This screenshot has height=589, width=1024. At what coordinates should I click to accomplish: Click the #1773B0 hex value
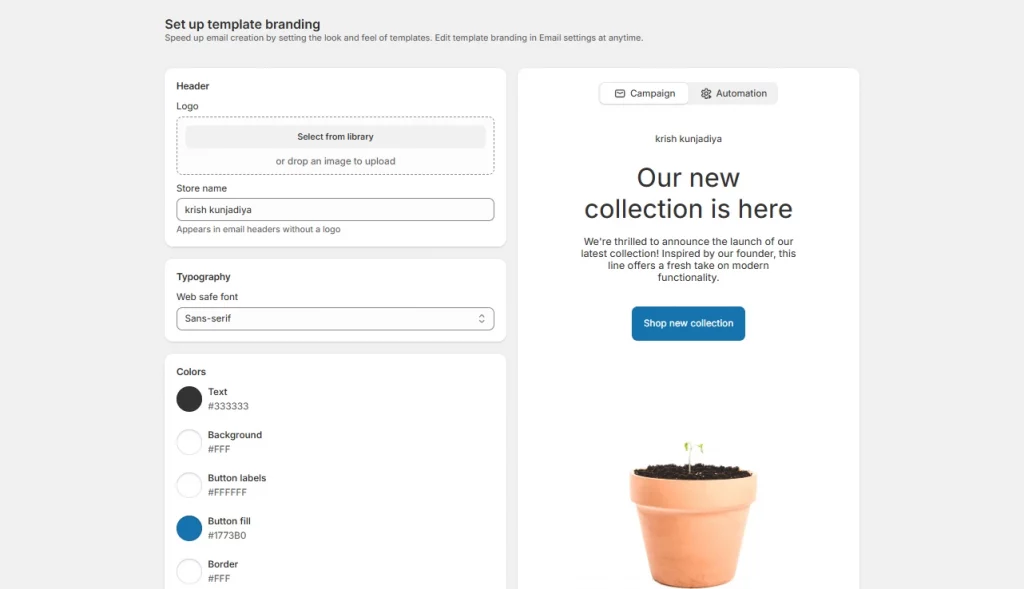click(x=227, y=536)
